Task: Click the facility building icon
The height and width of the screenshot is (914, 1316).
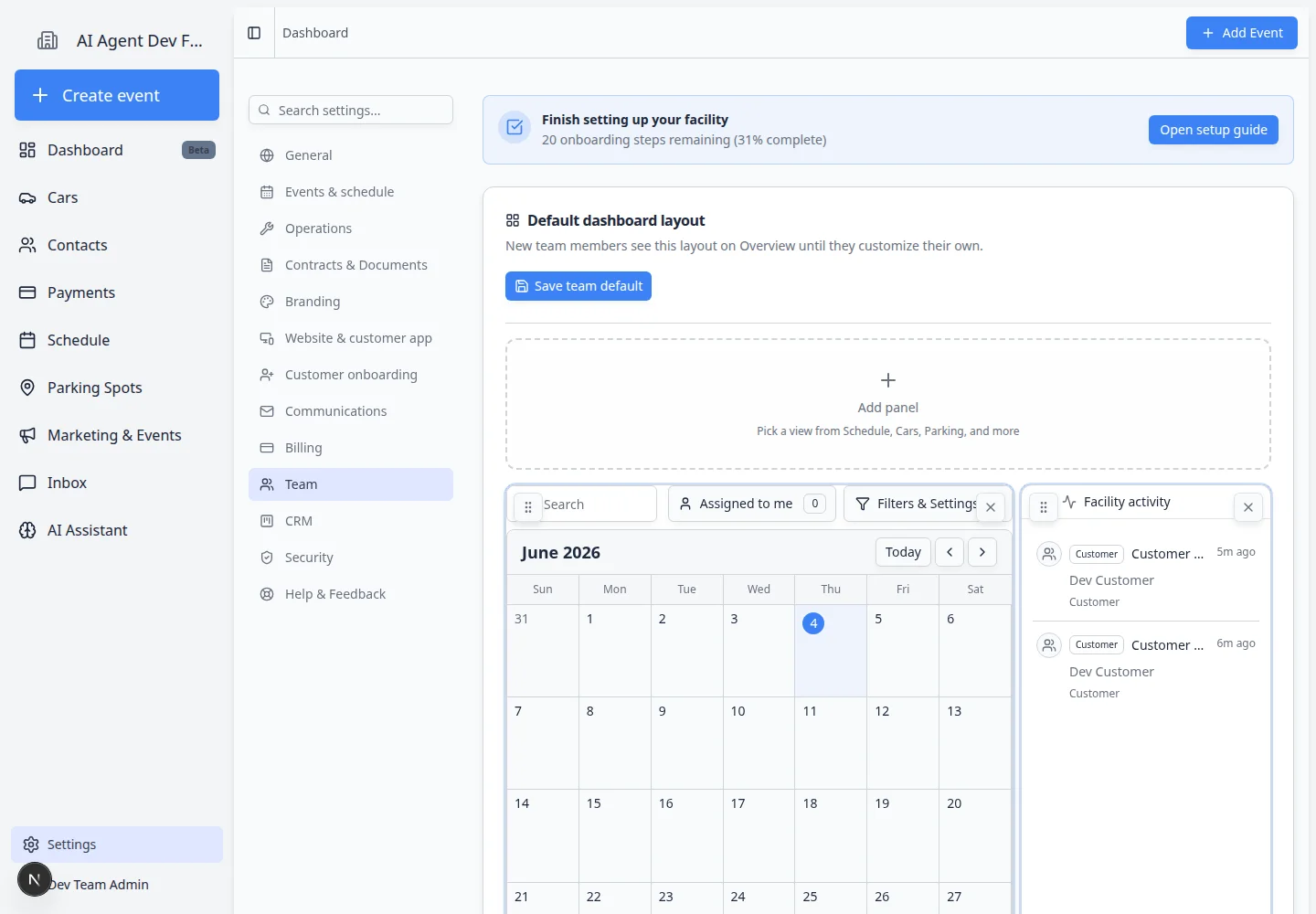Action: pyautogui.click(x=48, y=40)
